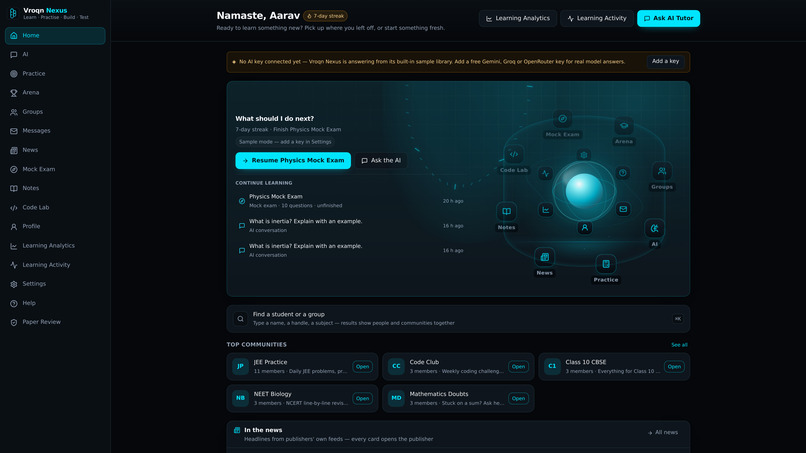The image size is (806, 453).
Task: Click the C1 community avatar
Action: [x=552, y=367]
